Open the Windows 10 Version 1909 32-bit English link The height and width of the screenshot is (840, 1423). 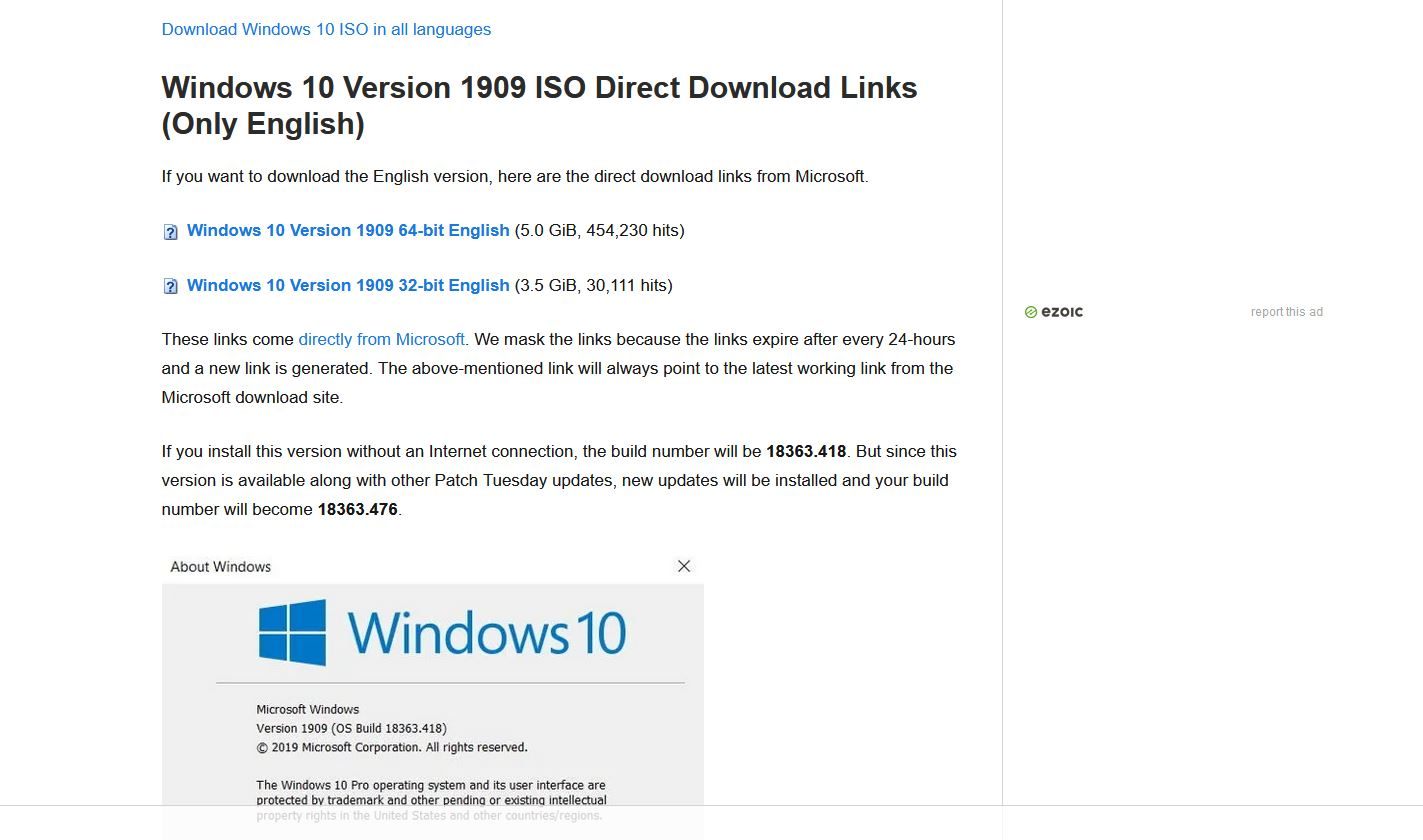click(347, 286)
